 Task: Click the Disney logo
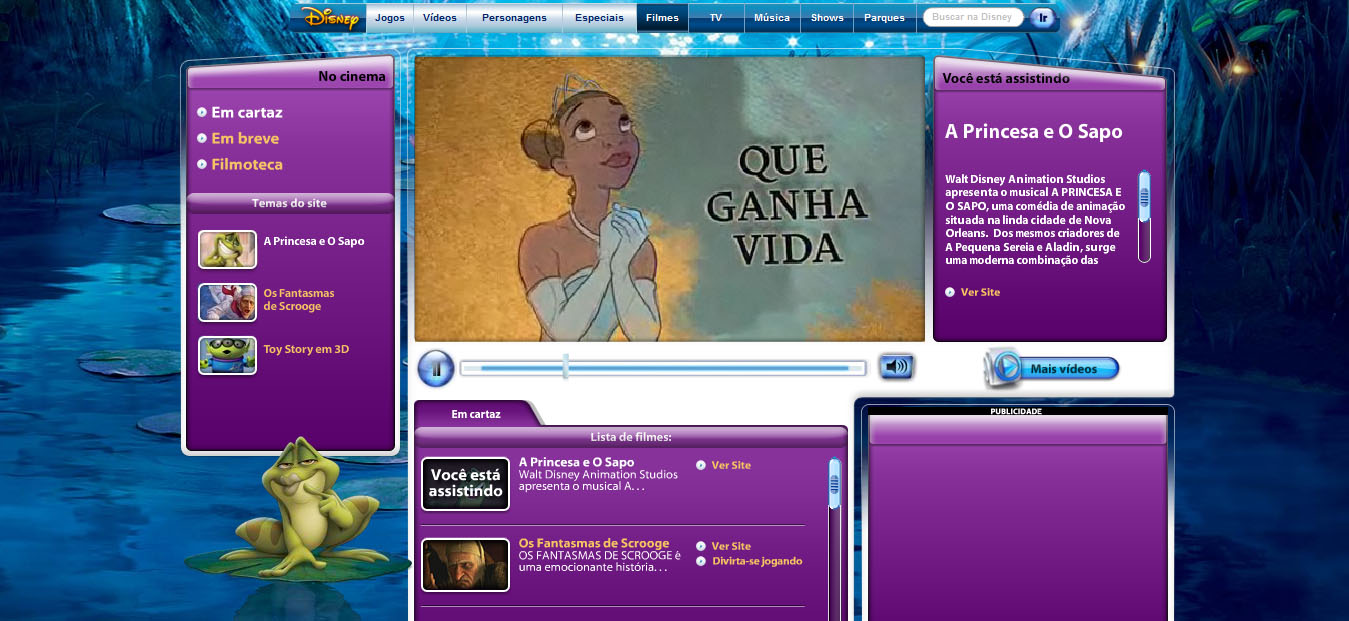coord(330,17)
